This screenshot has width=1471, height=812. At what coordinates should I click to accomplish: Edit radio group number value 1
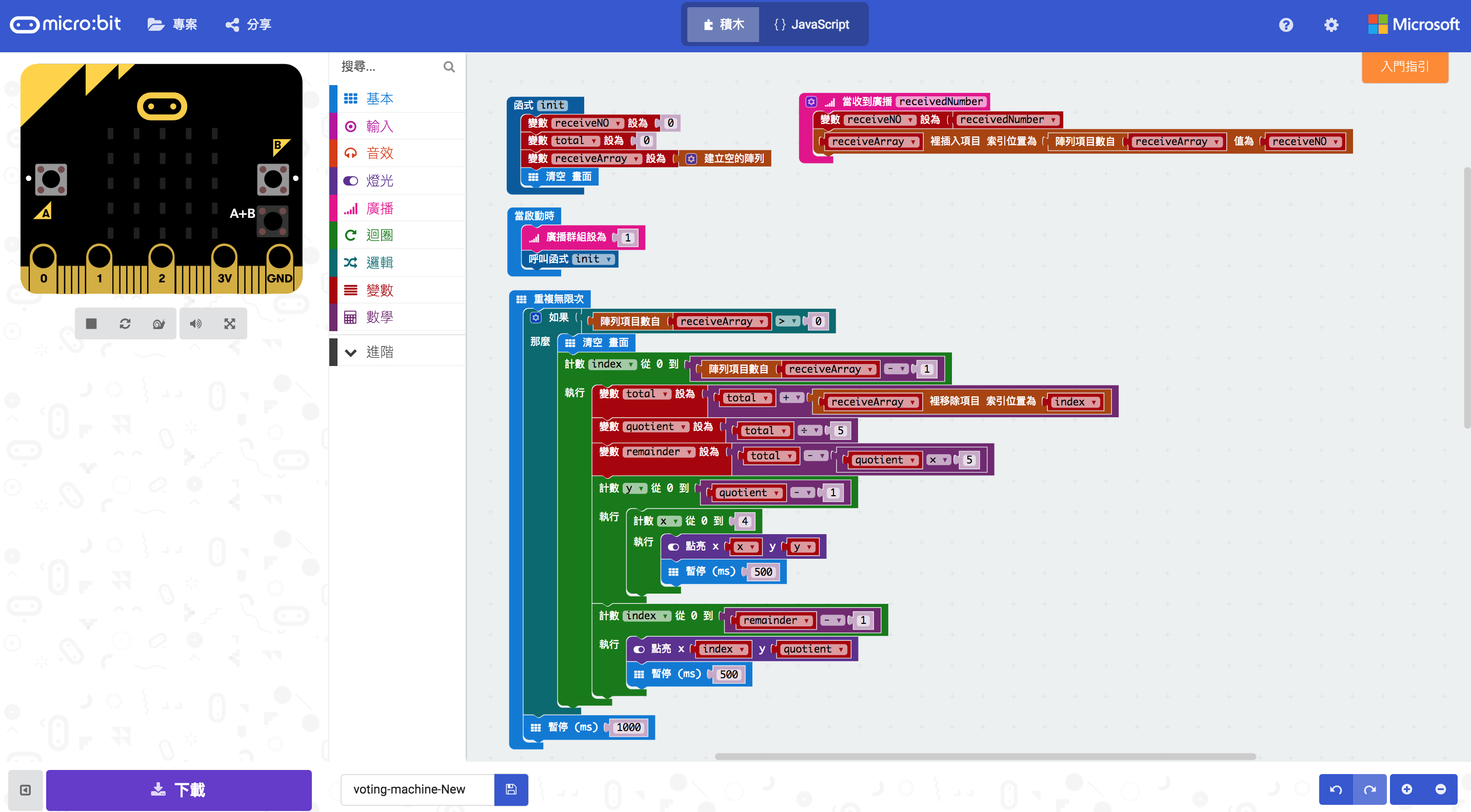tap(628, 238)
